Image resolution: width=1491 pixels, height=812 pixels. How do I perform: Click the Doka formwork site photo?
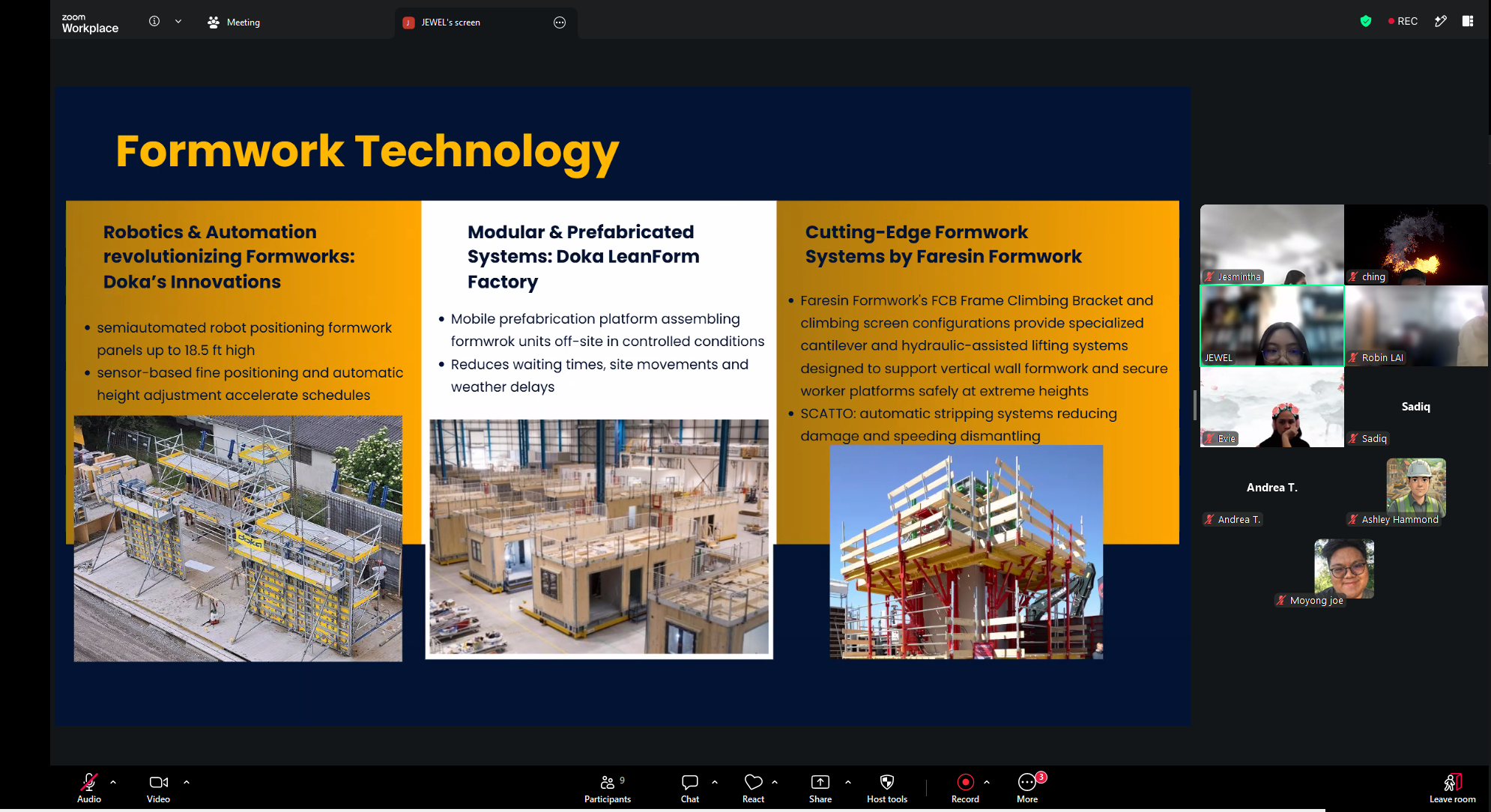pyautogui.click(x=238, y=539)
